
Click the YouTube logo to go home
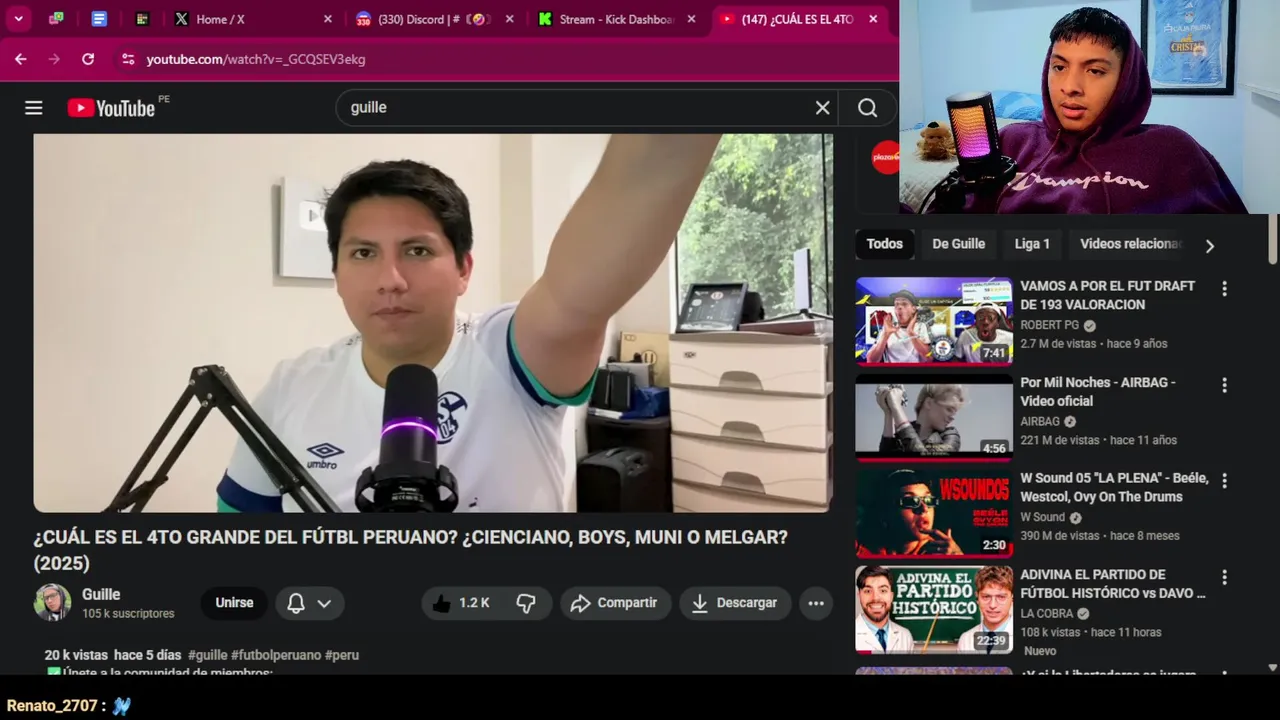tap(111, 108)
